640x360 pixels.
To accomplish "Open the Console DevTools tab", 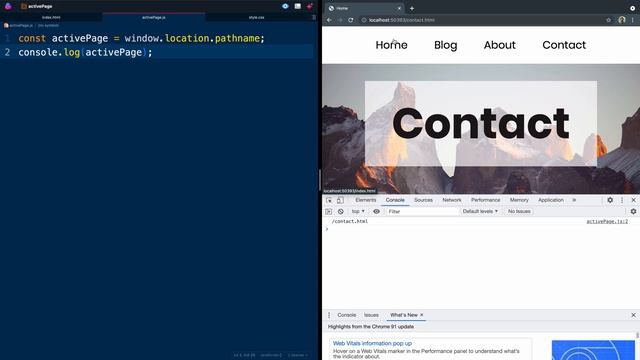I will pyautogui.click(x=395, y=200).
